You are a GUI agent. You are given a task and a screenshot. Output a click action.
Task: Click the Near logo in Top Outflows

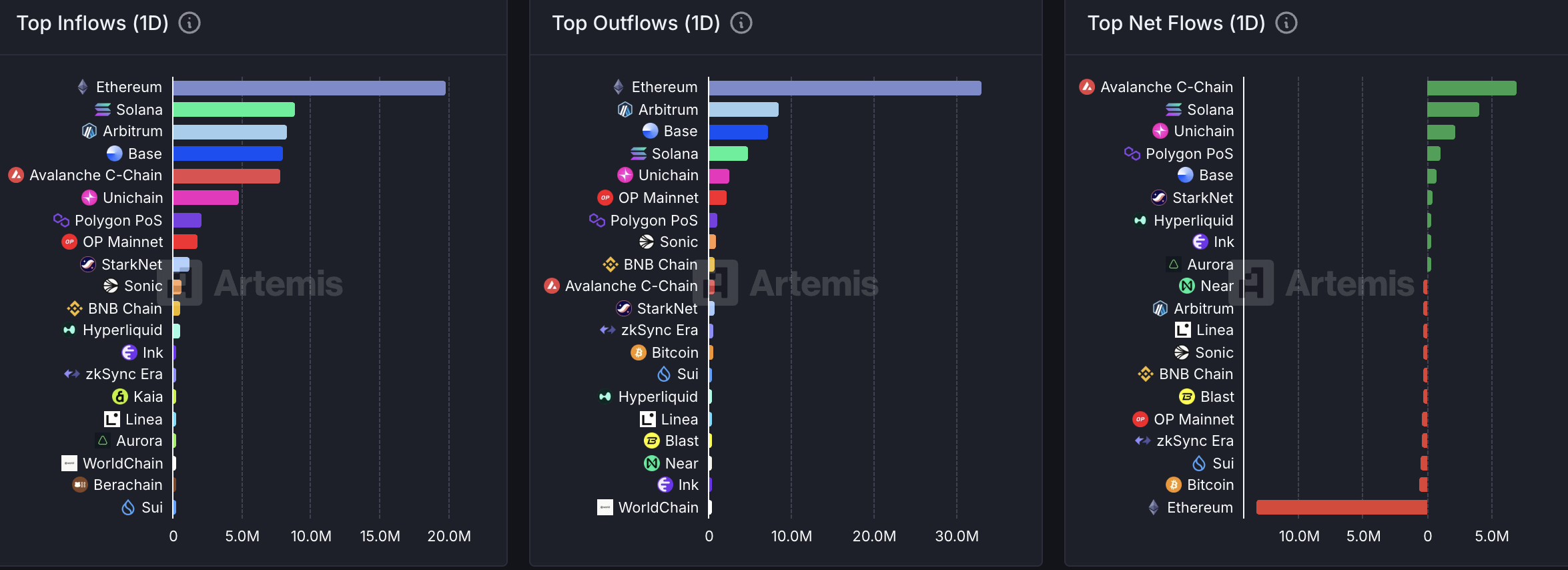652,463
